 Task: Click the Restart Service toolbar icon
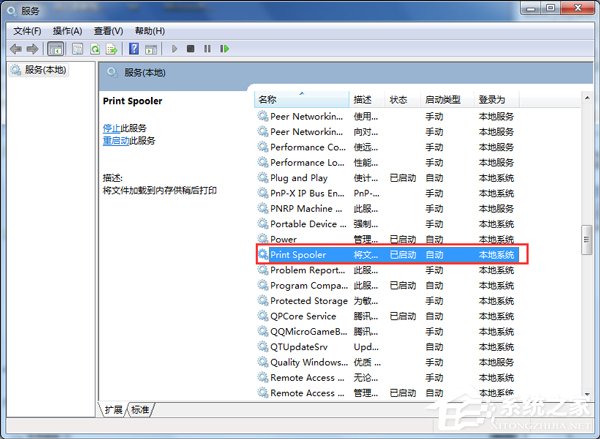point(225,48)
